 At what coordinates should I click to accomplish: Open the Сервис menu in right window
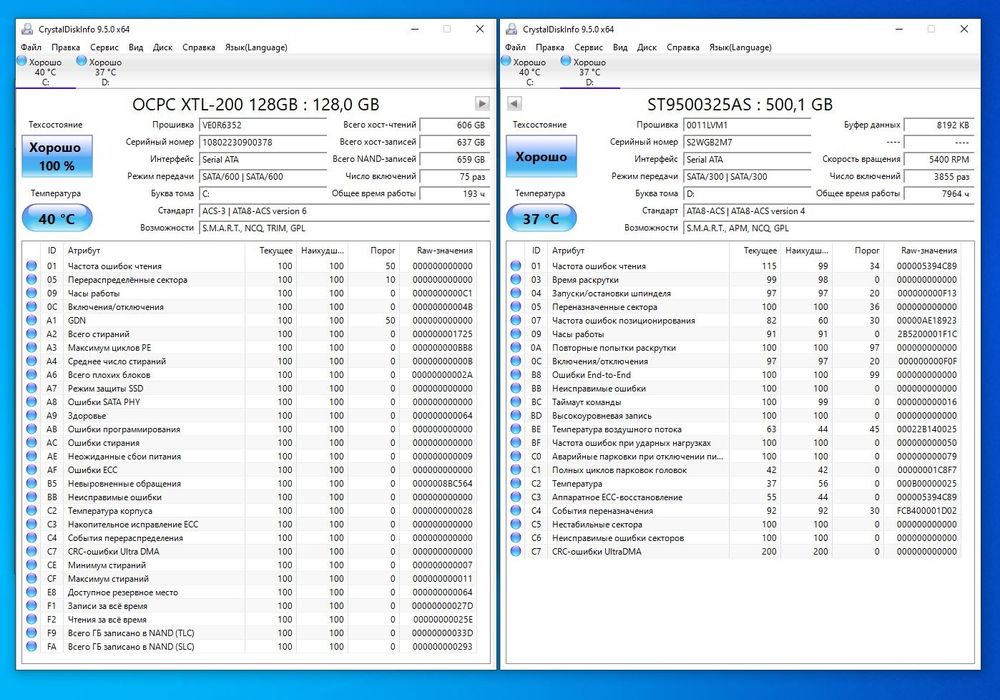pos(588,47)
